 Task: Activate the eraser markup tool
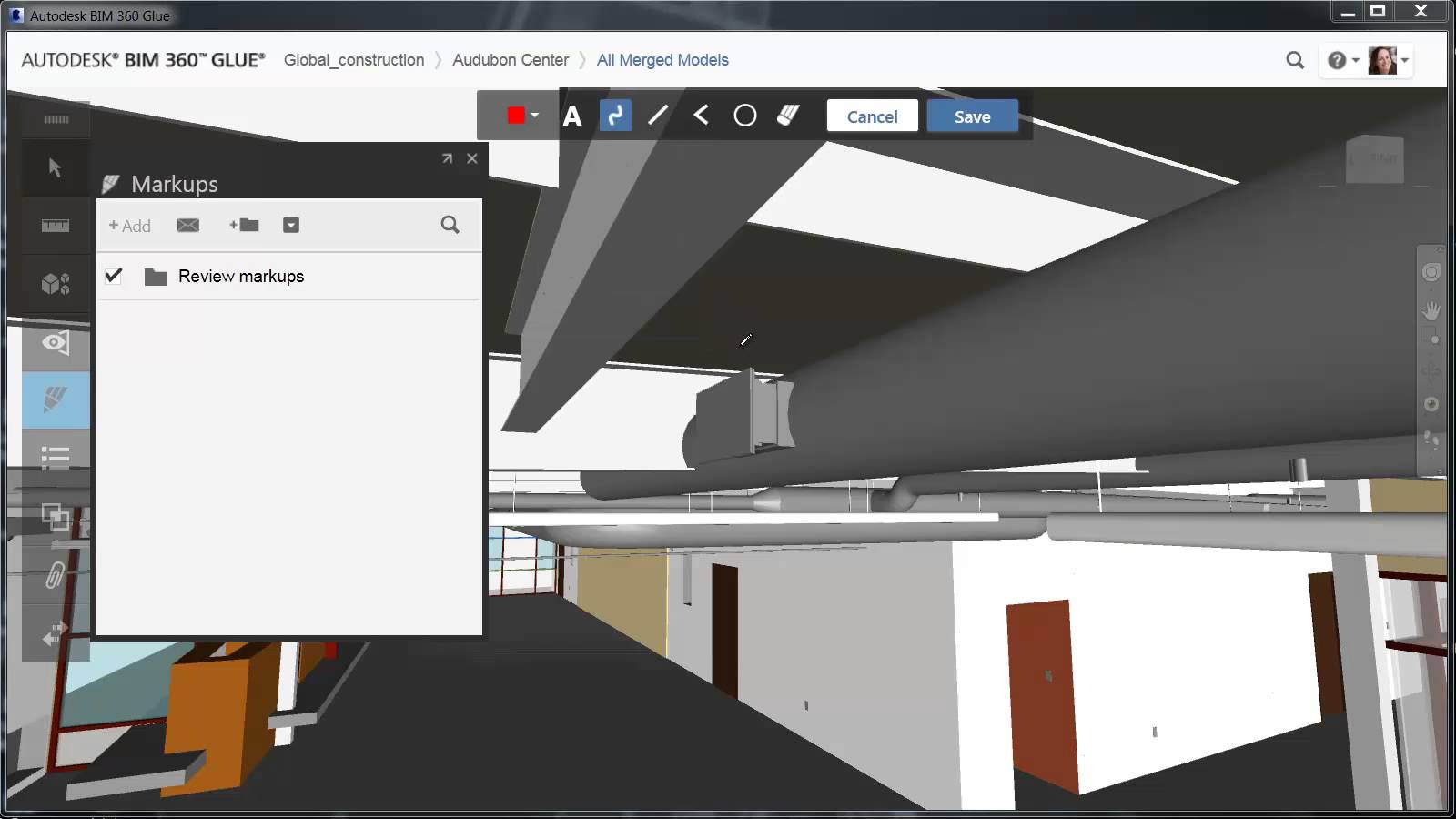[x=788, y=116]
